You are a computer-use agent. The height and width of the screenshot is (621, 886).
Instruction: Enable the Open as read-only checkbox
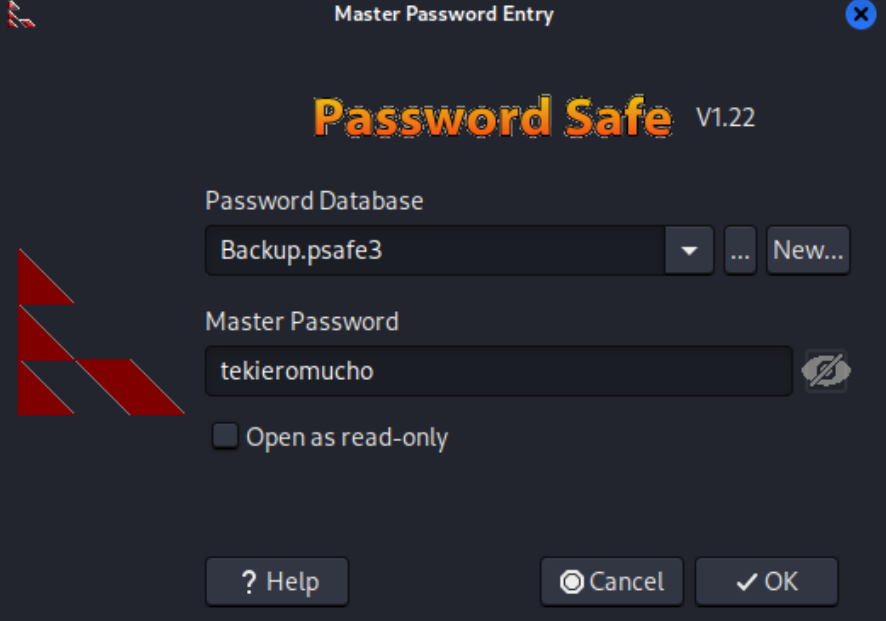[x=226, y=437]
